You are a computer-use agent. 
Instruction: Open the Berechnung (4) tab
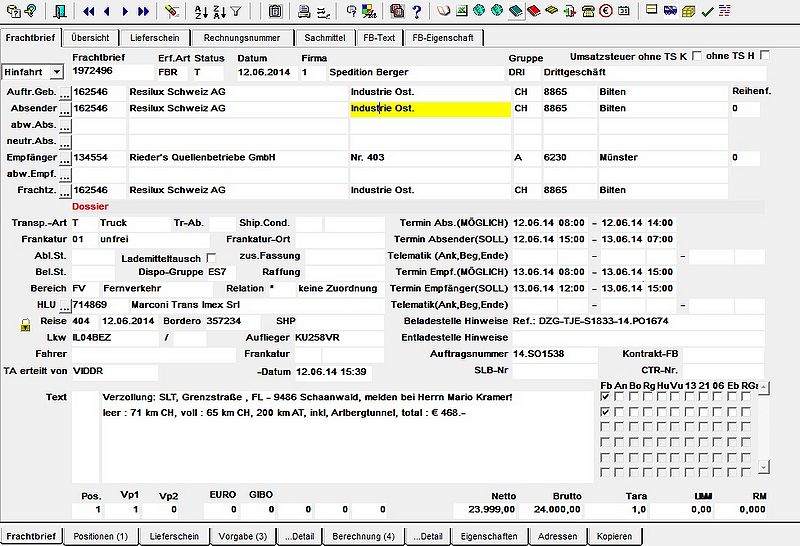[x=364, y=536]
